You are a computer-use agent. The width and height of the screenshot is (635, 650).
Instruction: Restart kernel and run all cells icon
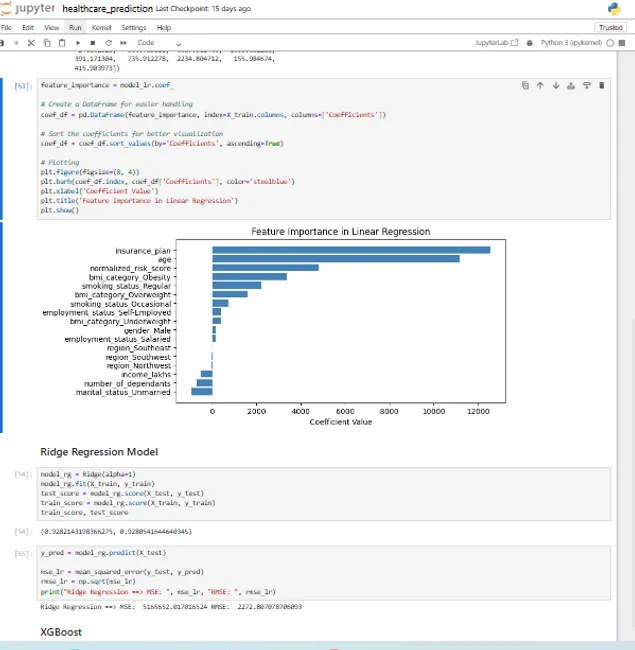pyautogui.click(x=123, y=43)
